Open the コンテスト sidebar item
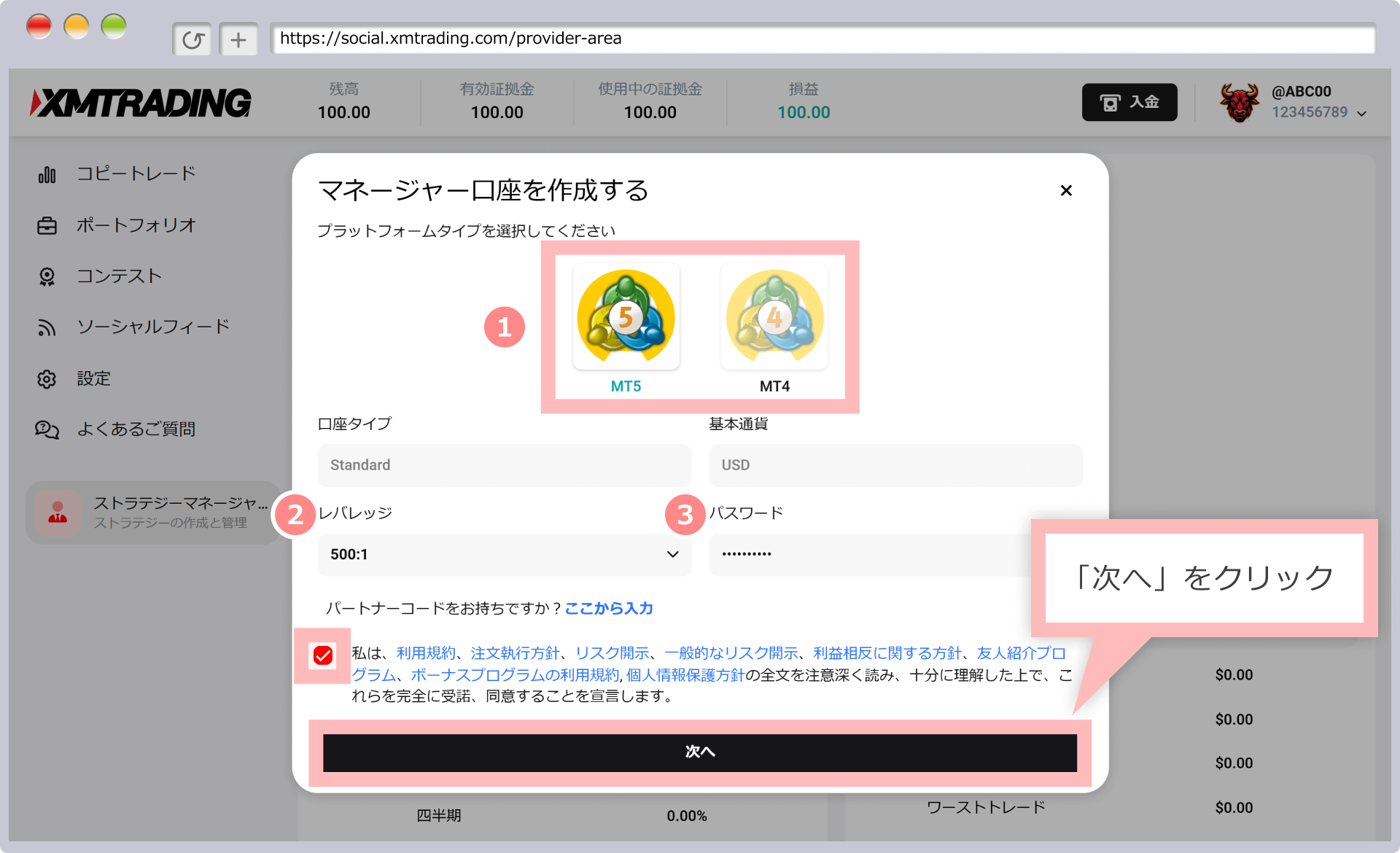This screenshot has width=1400, height=853. point(119,276)
